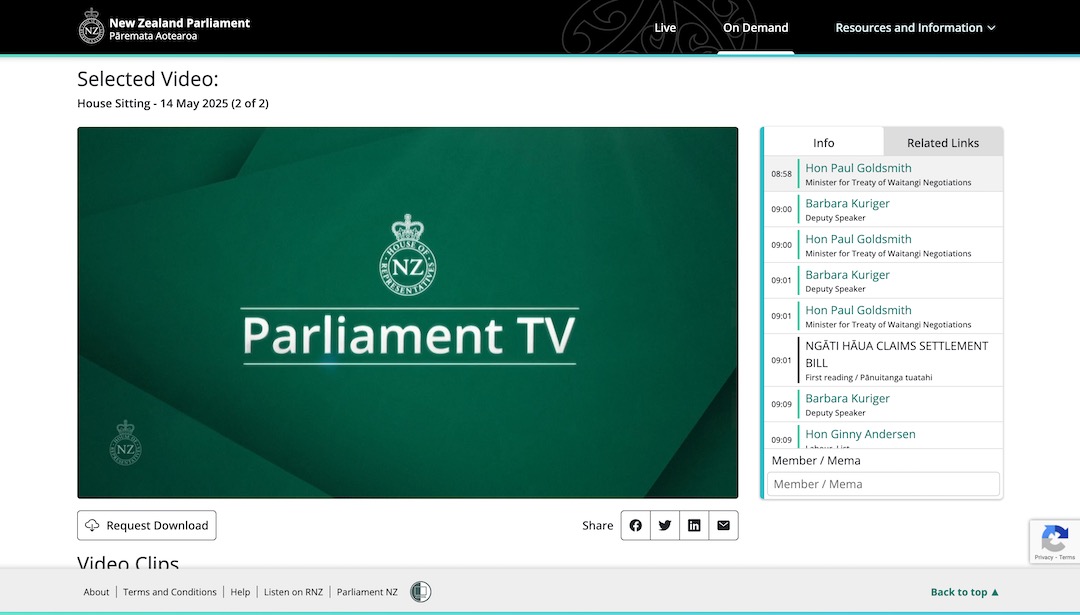Select Barbara Kuriger entry at 09:01

pos(884,280)
